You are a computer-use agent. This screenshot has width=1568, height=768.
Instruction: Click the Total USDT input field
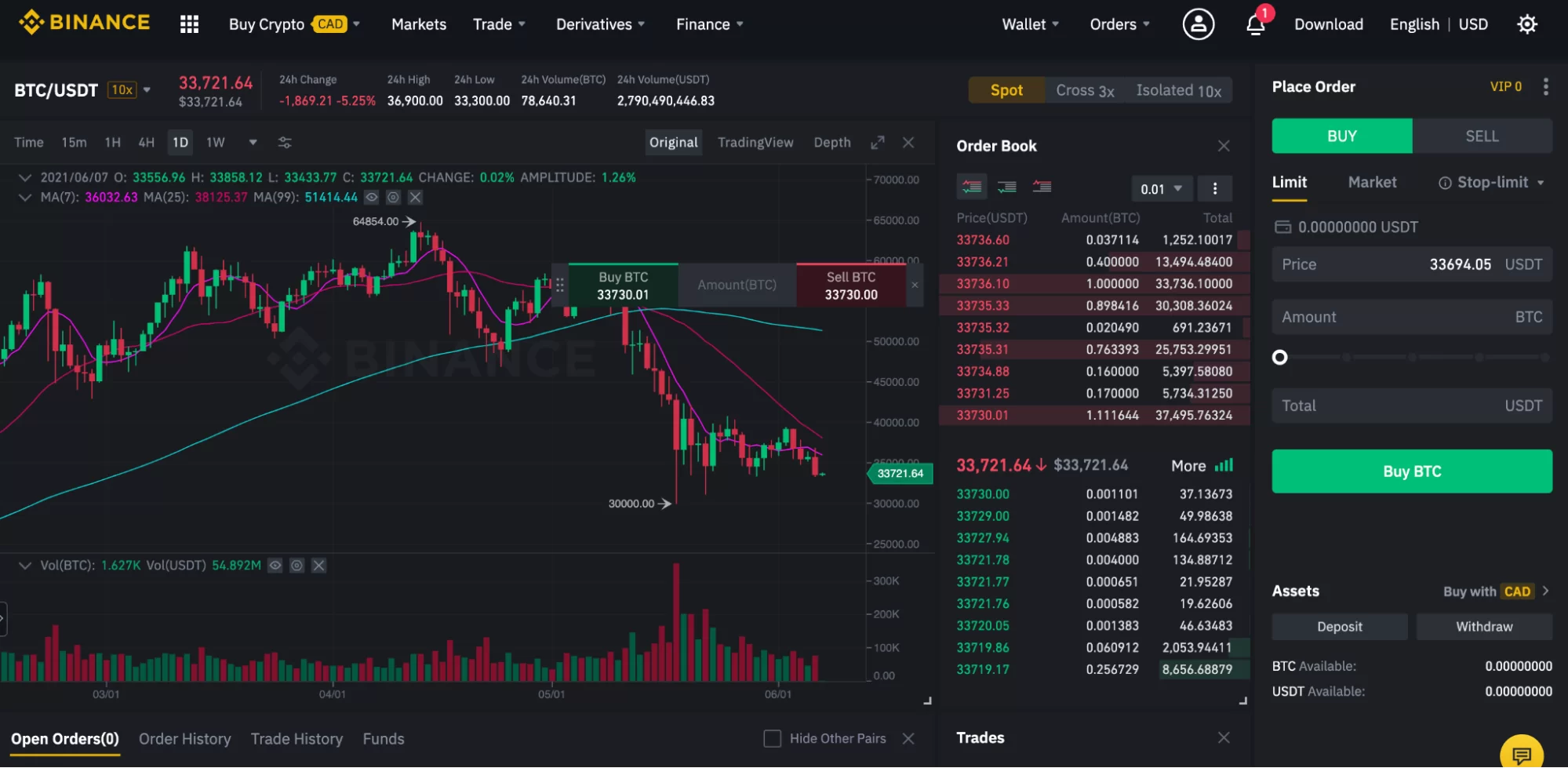[x=1412, y=406]
